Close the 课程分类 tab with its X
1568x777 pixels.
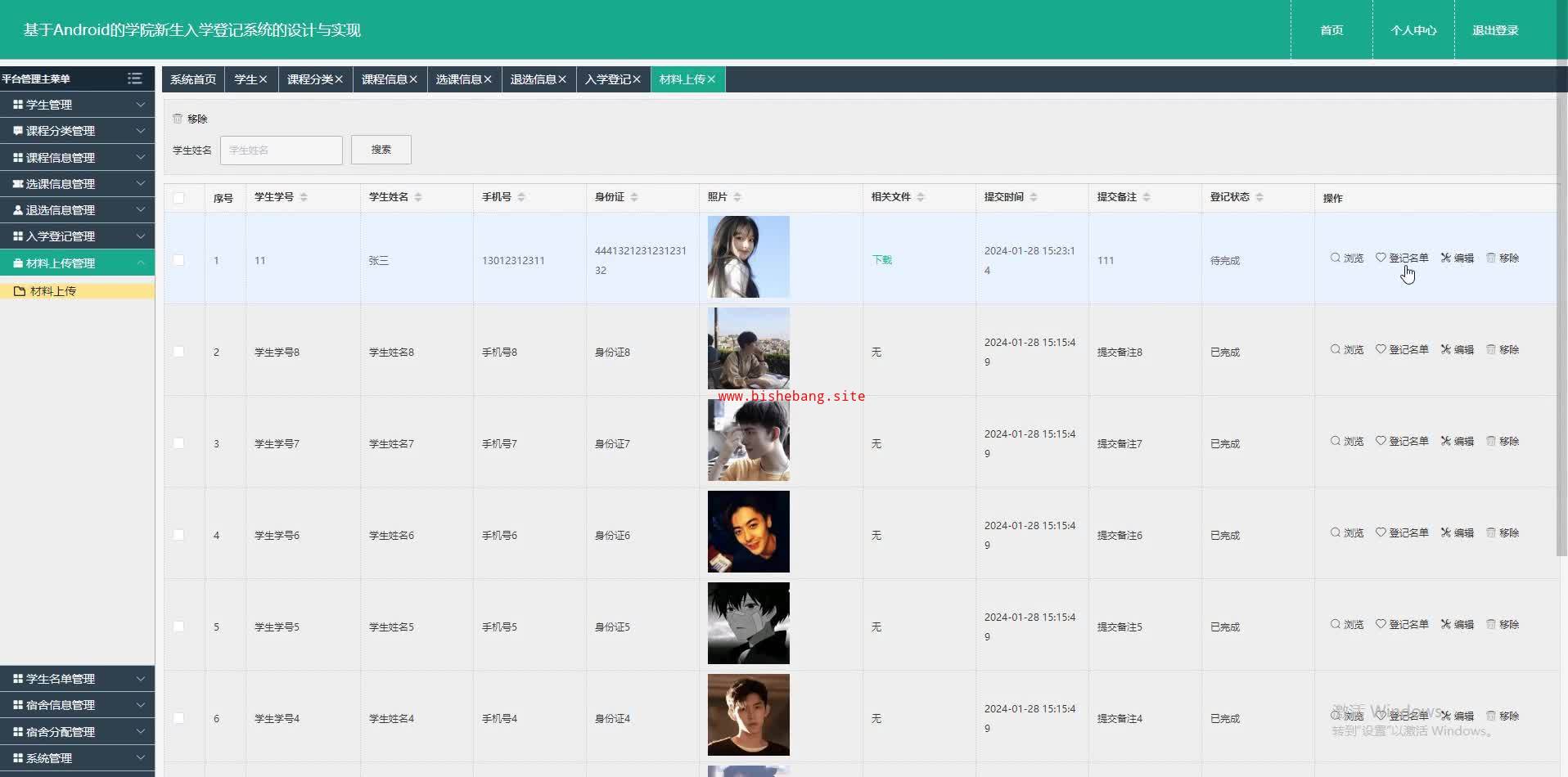(339, 79)
